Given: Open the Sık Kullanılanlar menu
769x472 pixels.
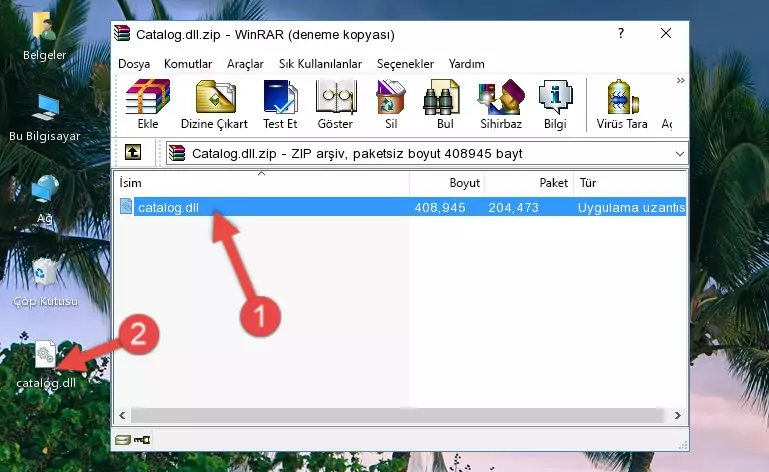Looking at the screenshot, I should click(x=320, y=64).
